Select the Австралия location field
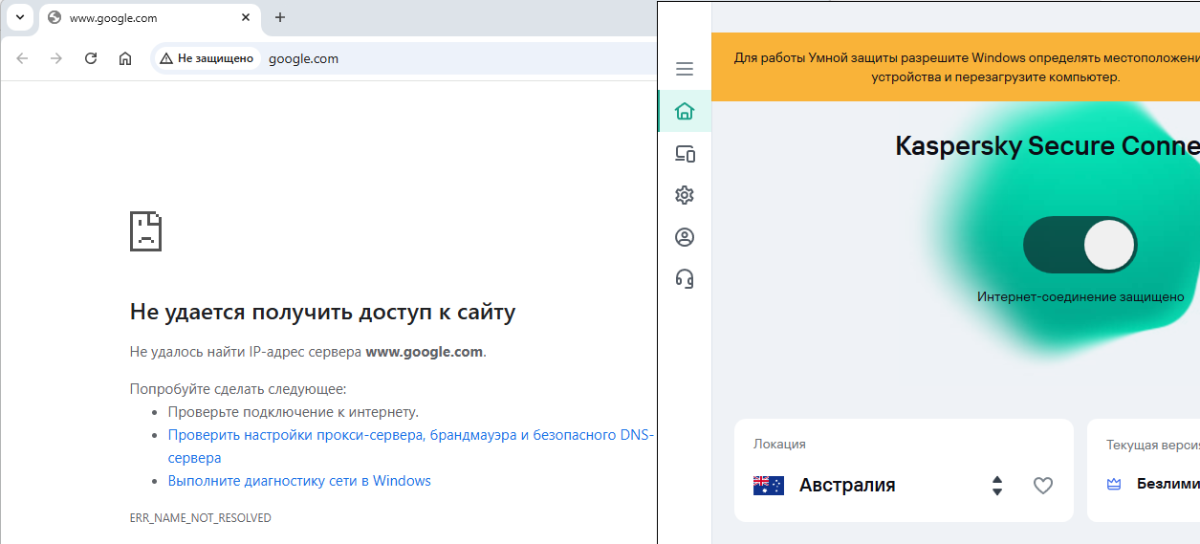1200x544 pixels. click(846, 486)
